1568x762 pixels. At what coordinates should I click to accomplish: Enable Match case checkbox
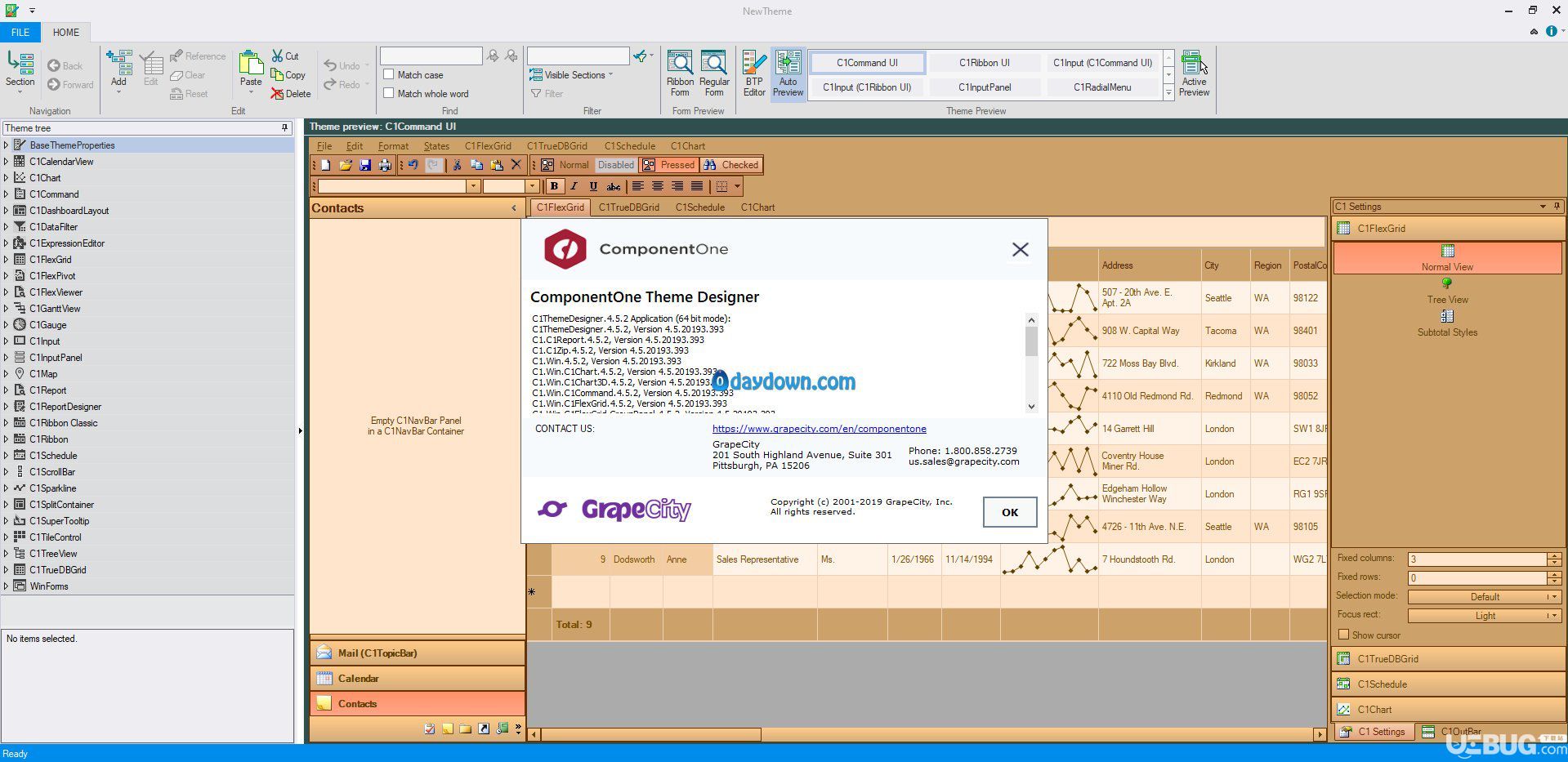tap(389, 74)
